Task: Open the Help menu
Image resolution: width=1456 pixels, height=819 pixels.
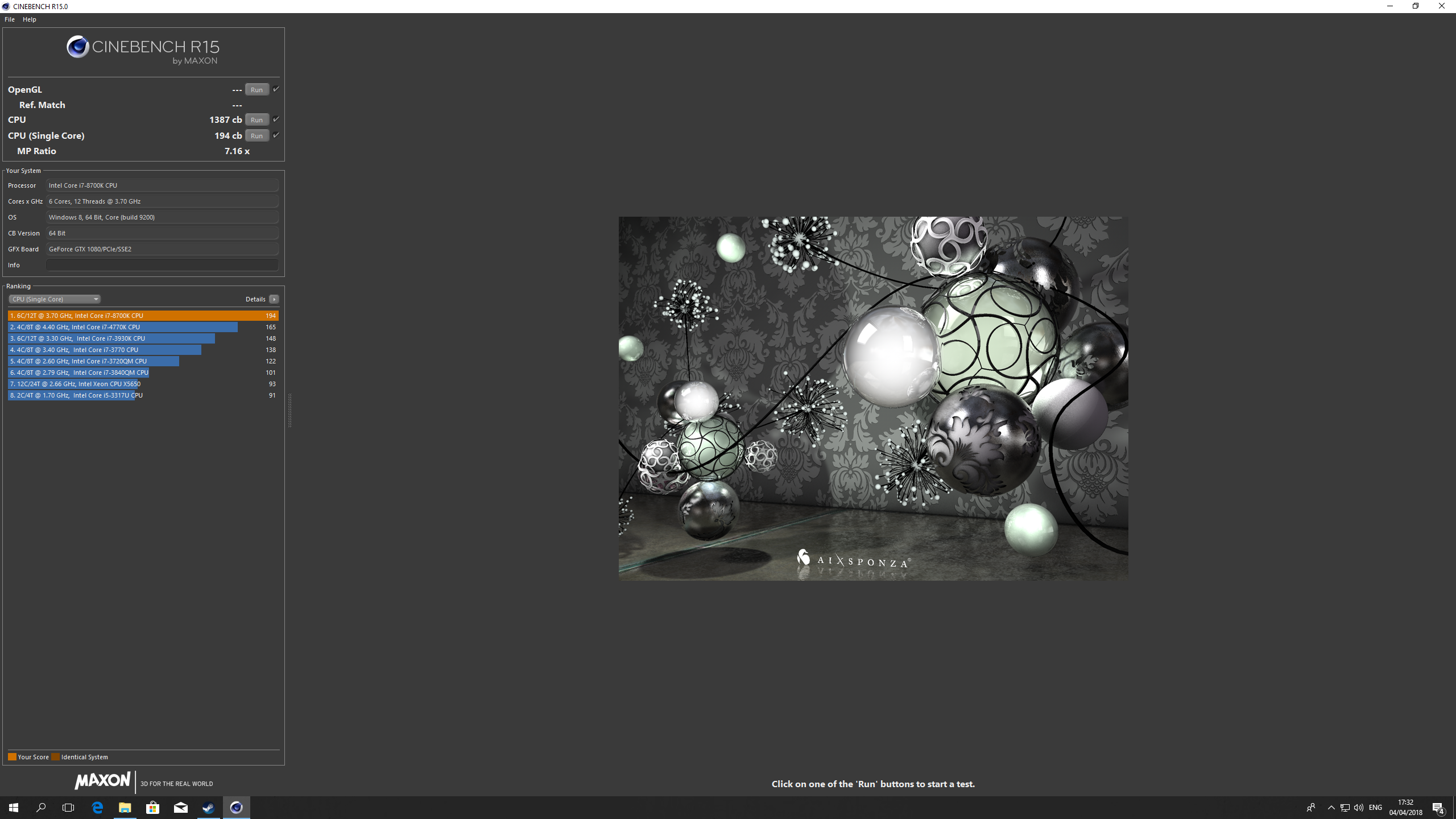Action: tap(29, 19)
